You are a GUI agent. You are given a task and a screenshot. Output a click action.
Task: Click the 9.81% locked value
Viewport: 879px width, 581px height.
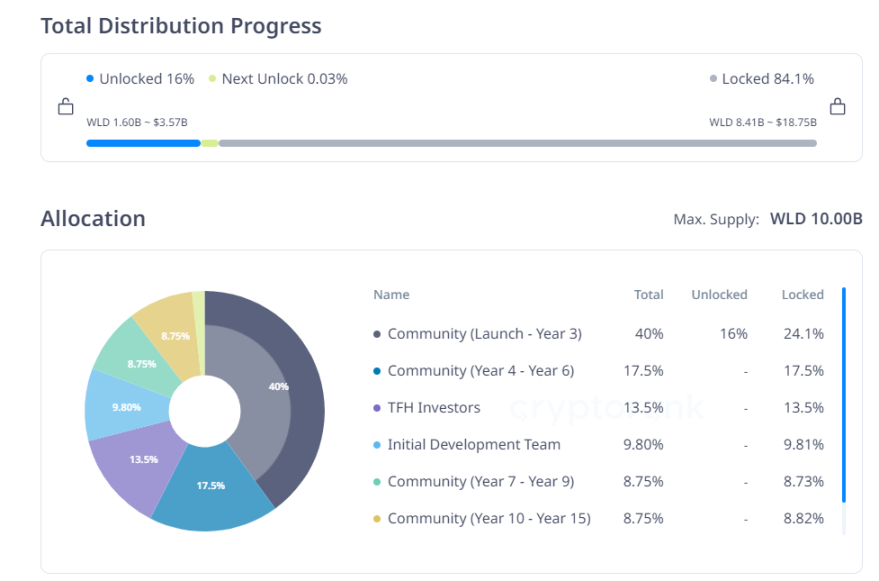click(x=804, y=445)
